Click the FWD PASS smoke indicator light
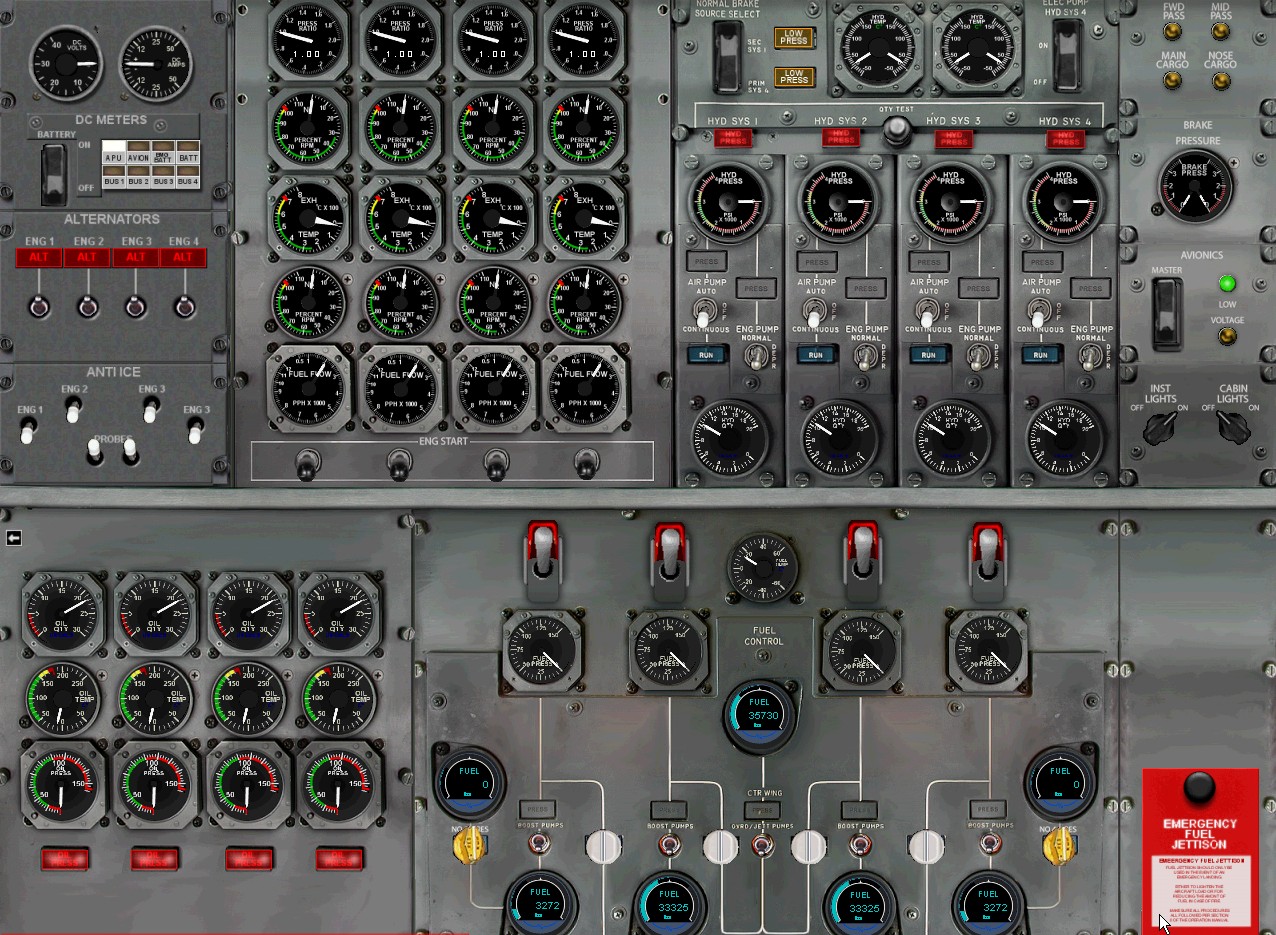 point(1173,32)
